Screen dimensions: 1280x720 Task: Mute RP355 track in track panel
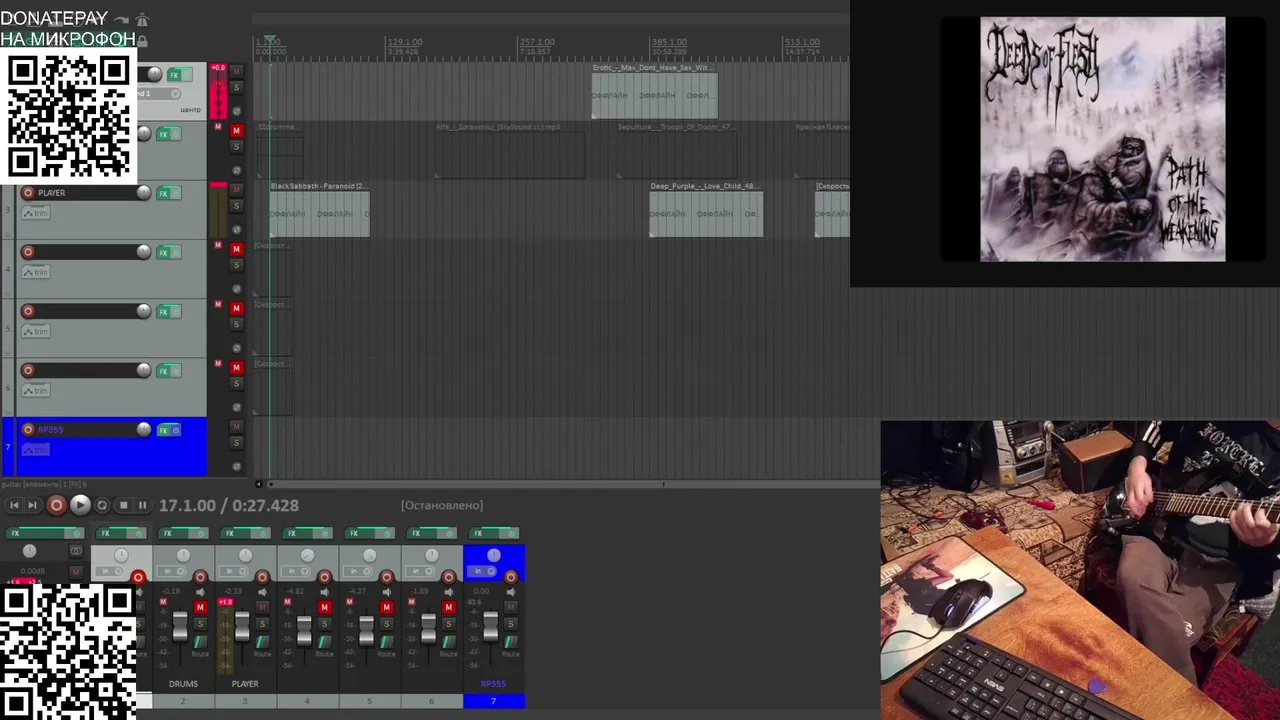pyautogui.click(x=236, y=426)
